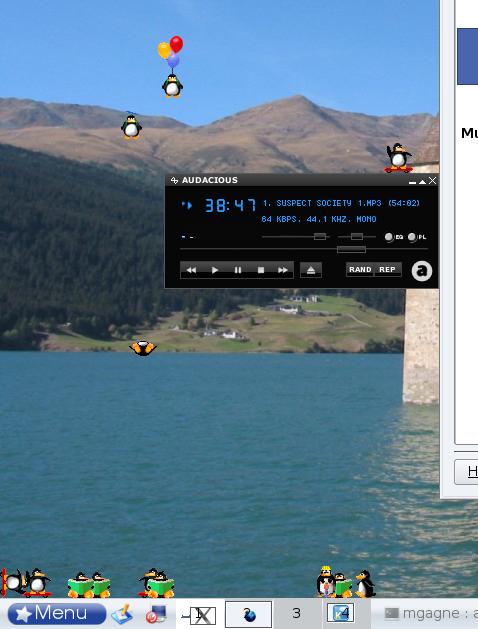Click the Play button in Audacious
478x629 pixels.
pyautogui.click(x=215, y=270)
